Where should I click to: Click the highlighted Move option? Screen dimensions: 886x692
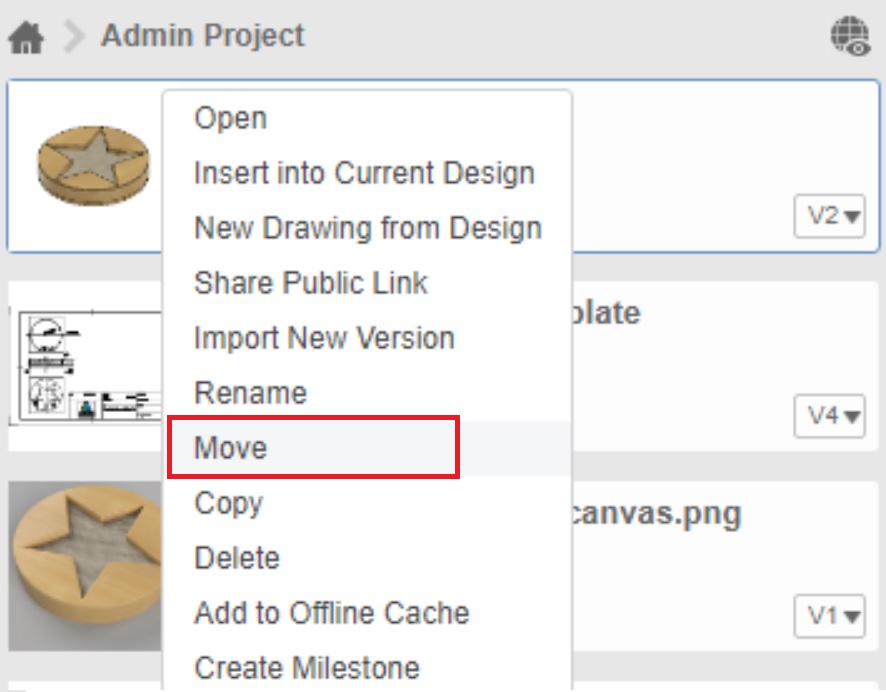coord(230,448)
